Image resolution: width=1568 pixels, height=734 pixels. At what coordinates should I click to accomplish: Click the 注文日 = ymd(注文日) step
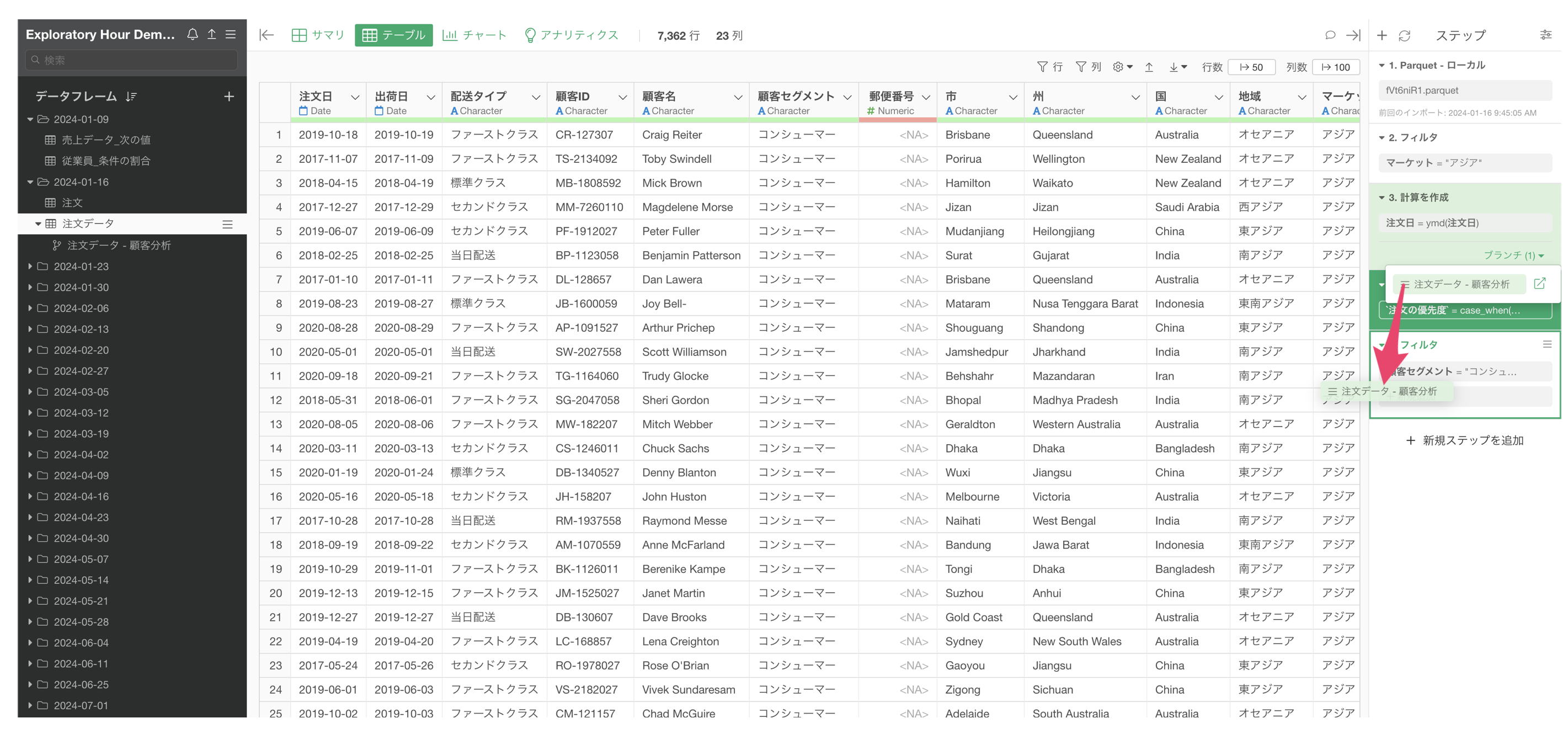point(1464,223)
